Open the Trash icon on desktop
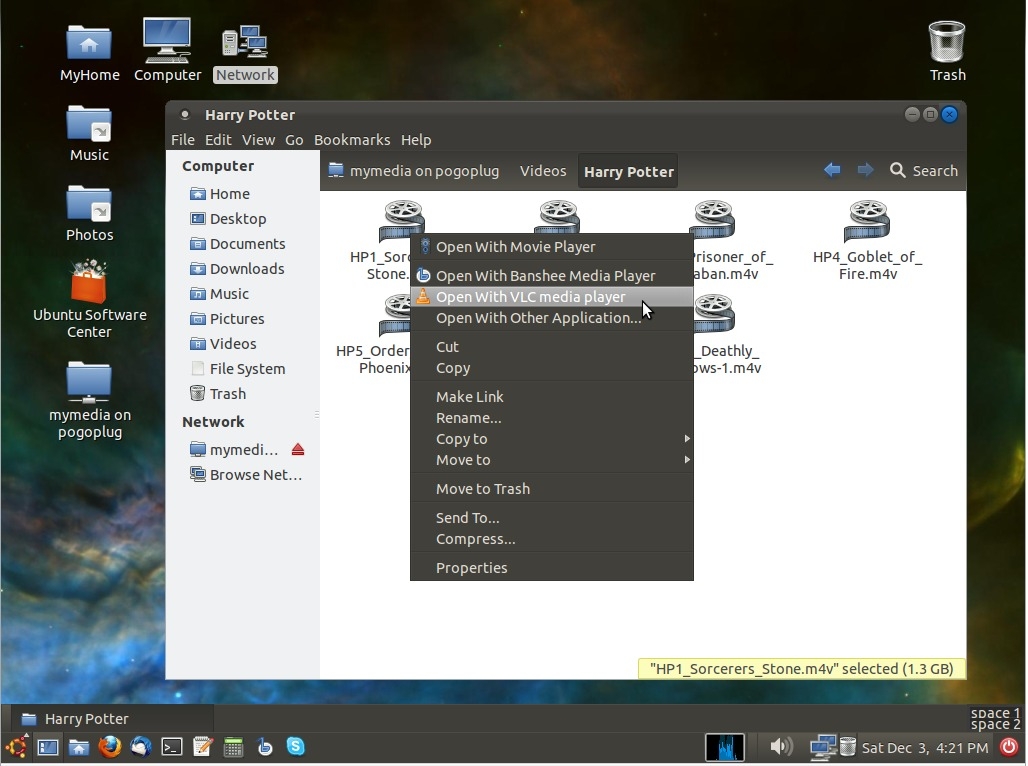Viewport: 1028px width, 766px height. tap(947, 51)
